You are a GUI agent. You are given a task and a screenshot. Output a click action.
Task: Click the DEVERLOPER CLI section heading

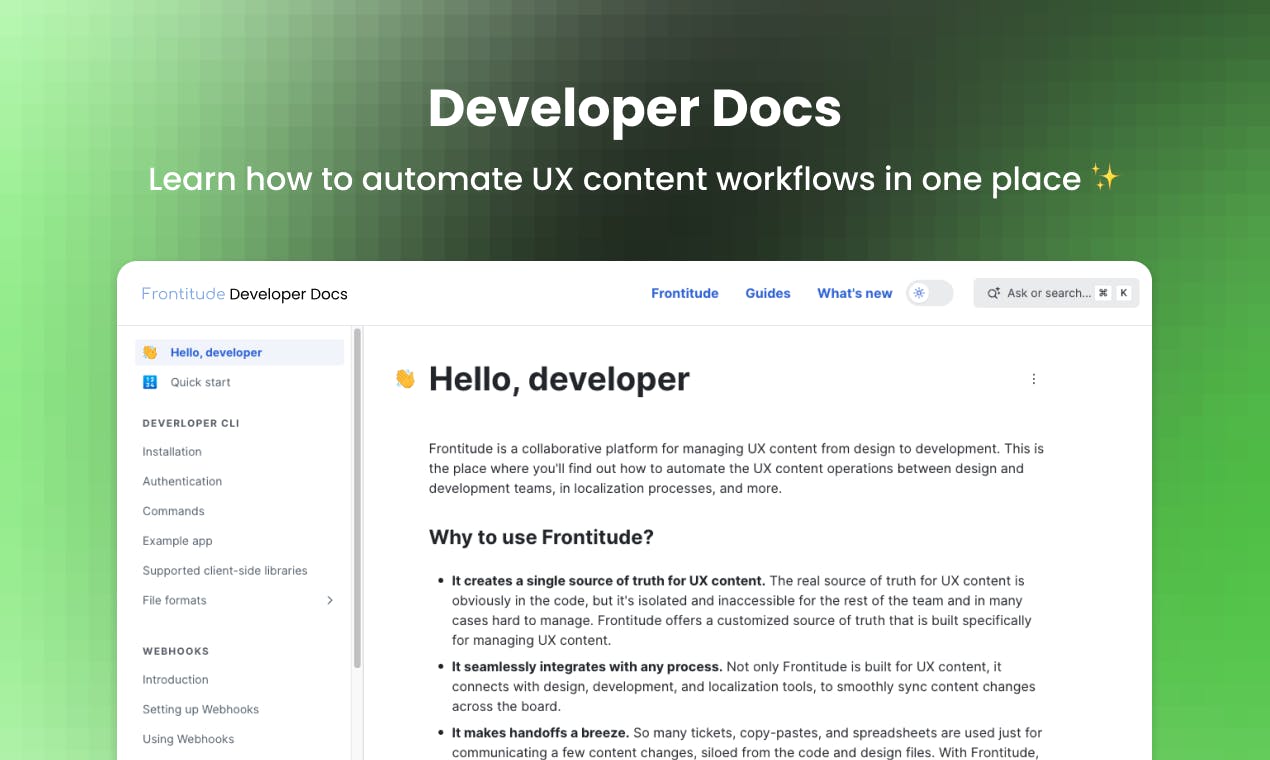coord(191,423)
